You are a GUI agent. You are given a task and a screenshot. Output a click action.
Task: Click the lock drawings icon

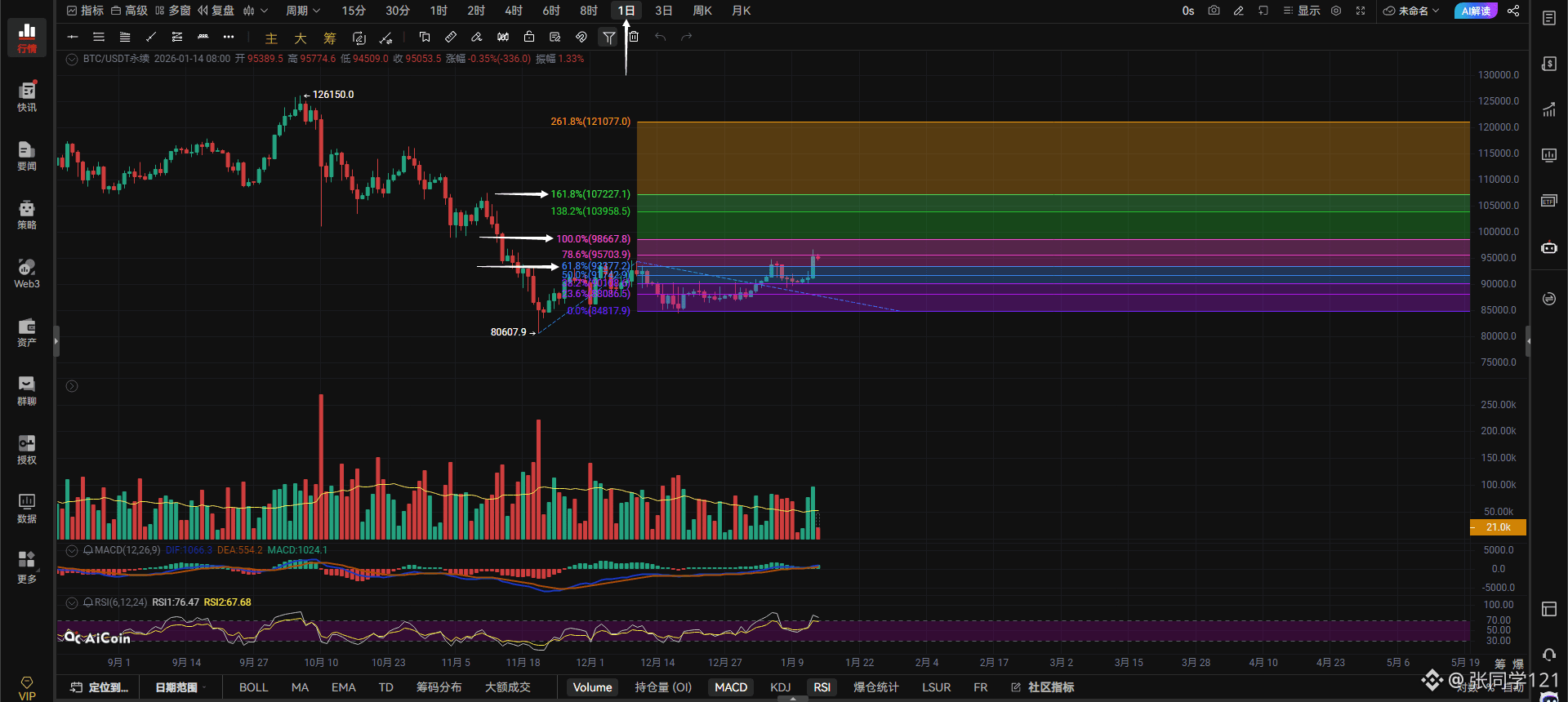coord(529,37)
